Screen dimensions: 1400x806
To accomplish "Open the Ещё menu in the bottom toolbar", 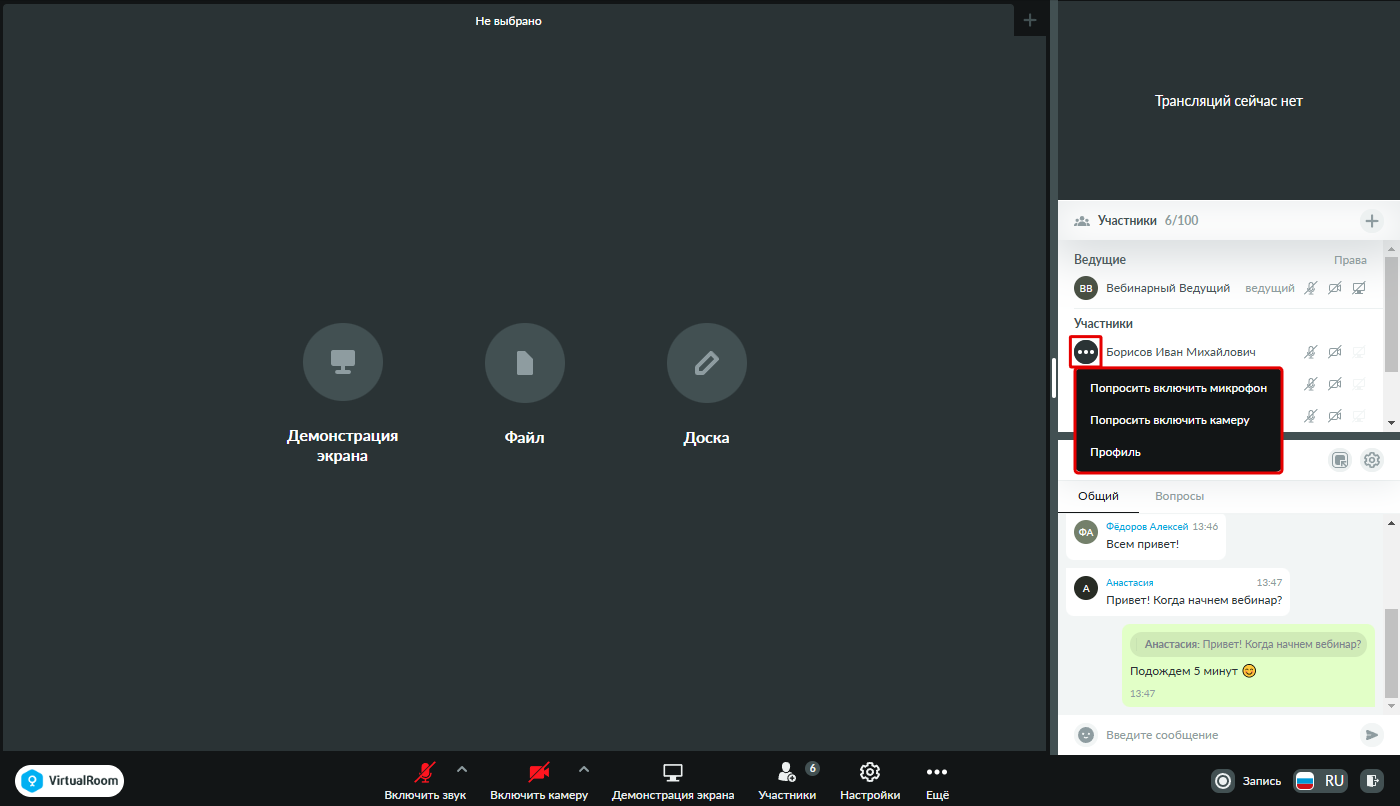I will point(937,782).
